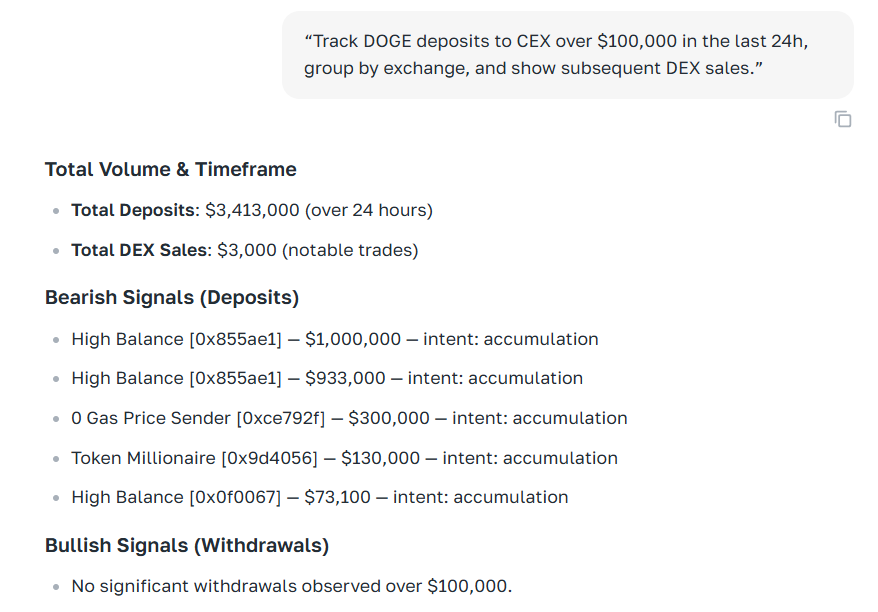Select the Token Millionaire label
The width and height of the screenshot is (878, 612).
click(x=143, y=458)
